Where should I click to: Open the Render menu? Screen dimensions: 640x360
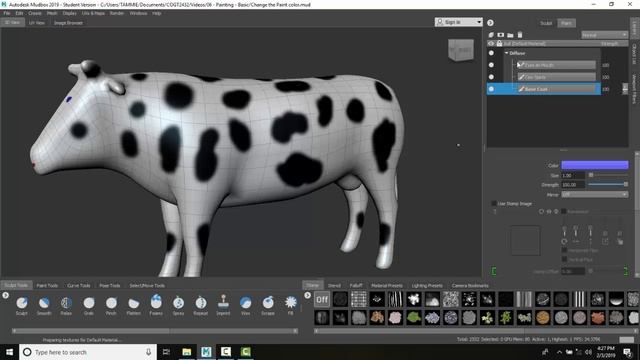coord(117,13)
